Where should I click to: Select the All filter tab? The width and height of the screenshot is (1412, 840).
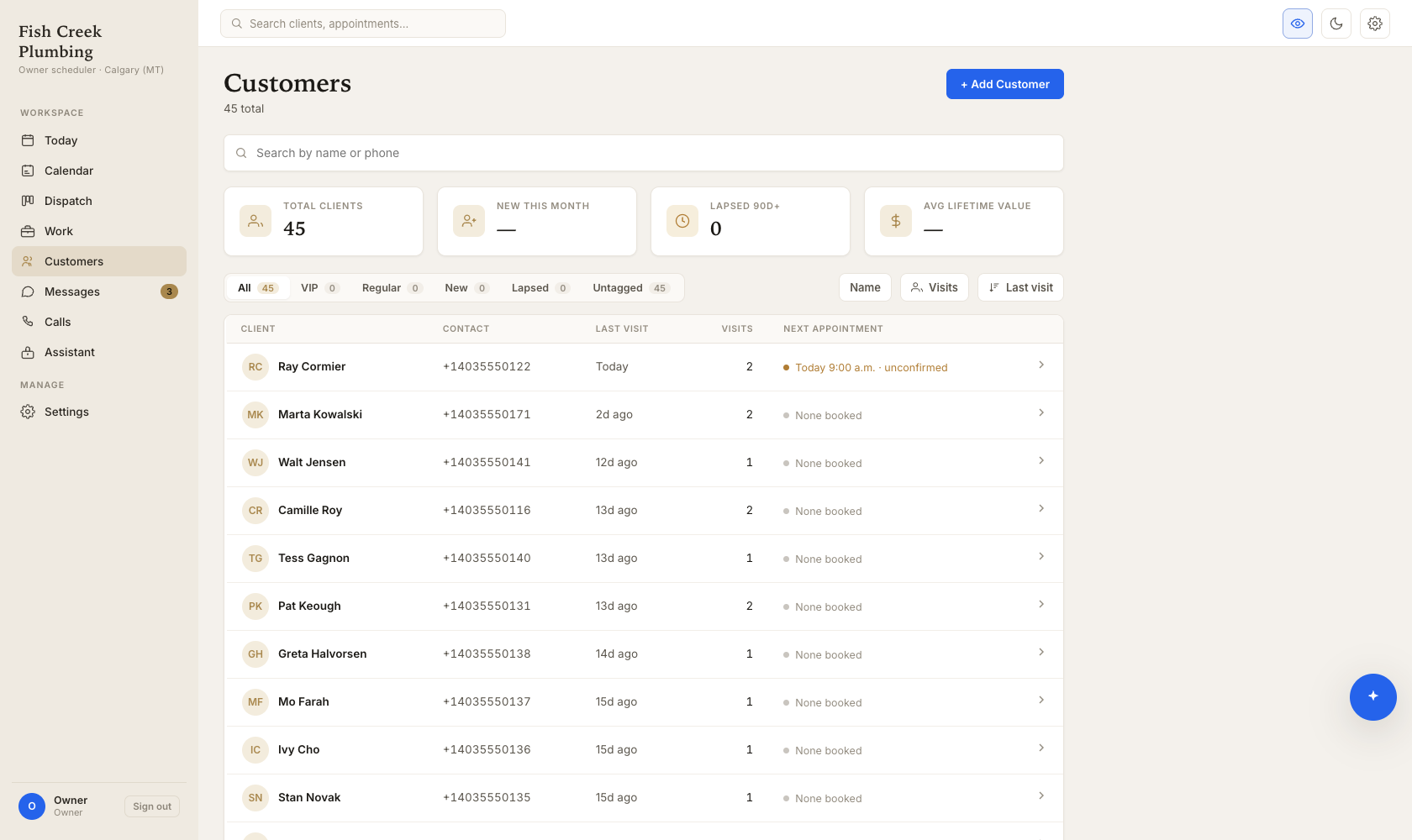click(258, 288)
